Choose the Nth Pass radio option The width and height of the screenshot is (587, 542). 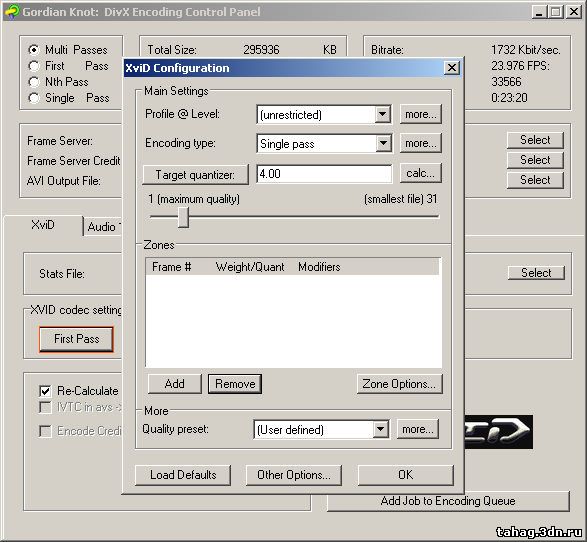[x=34, y=82]
